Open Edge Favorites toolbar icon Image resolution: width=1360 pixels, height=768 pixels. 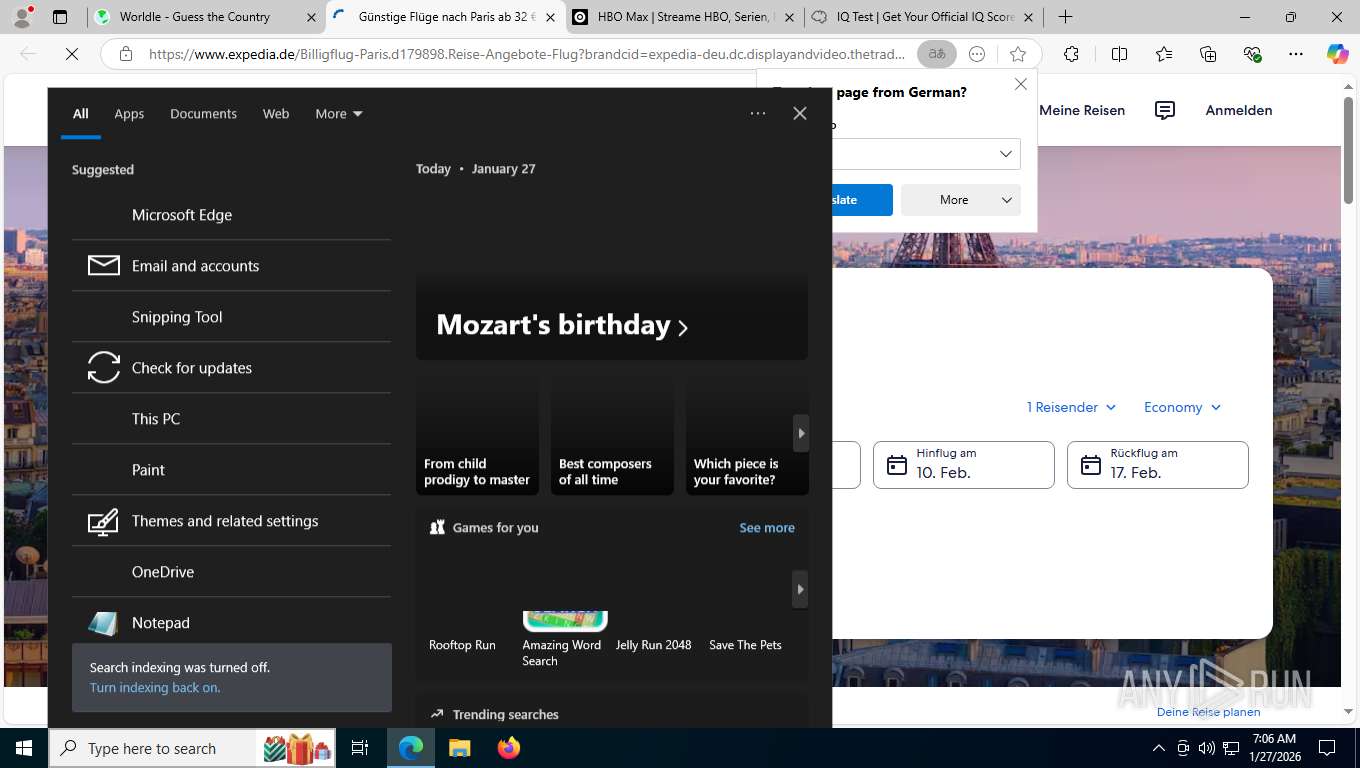tap(1164, 55)
